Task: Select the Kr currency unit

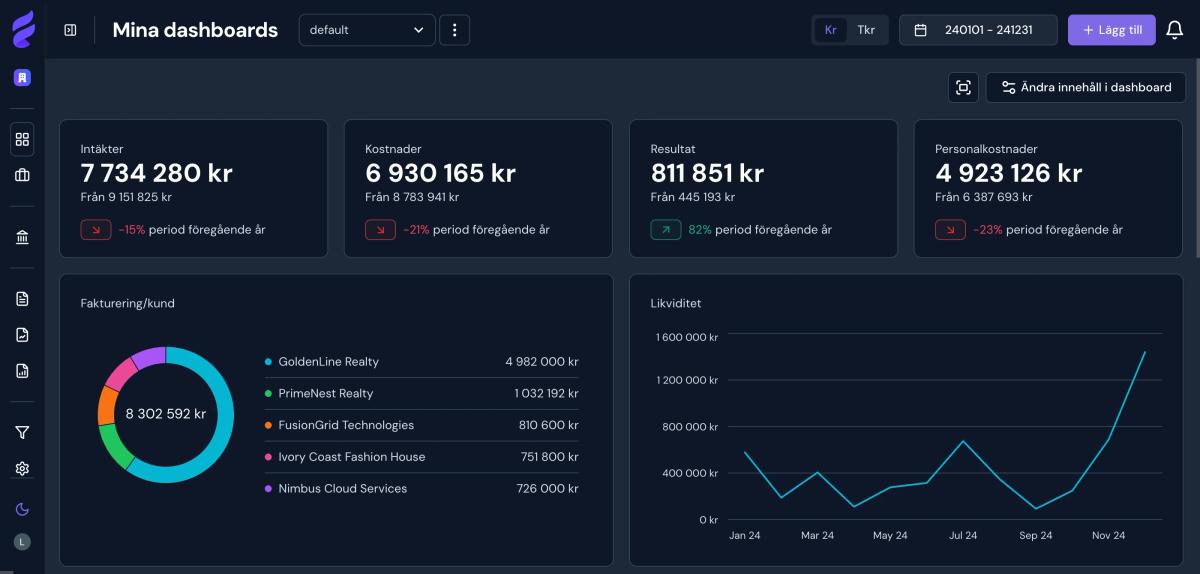Action: 830,30
